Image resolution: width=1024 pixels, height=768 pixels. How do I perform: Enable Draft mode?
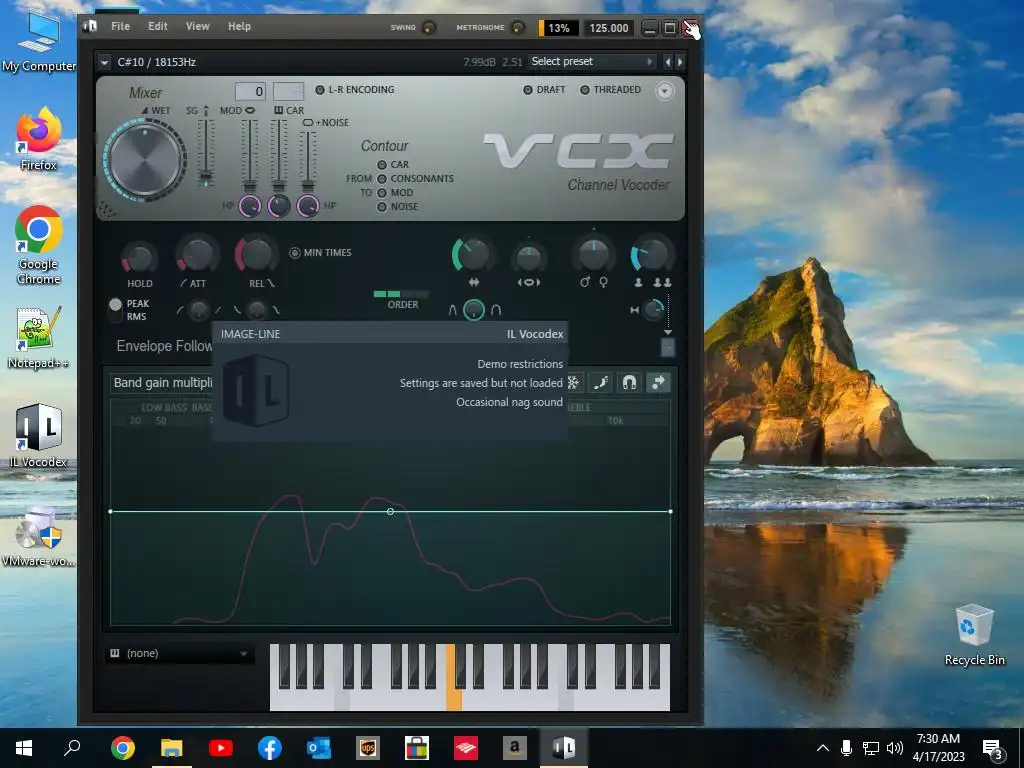tap(528, 90)
